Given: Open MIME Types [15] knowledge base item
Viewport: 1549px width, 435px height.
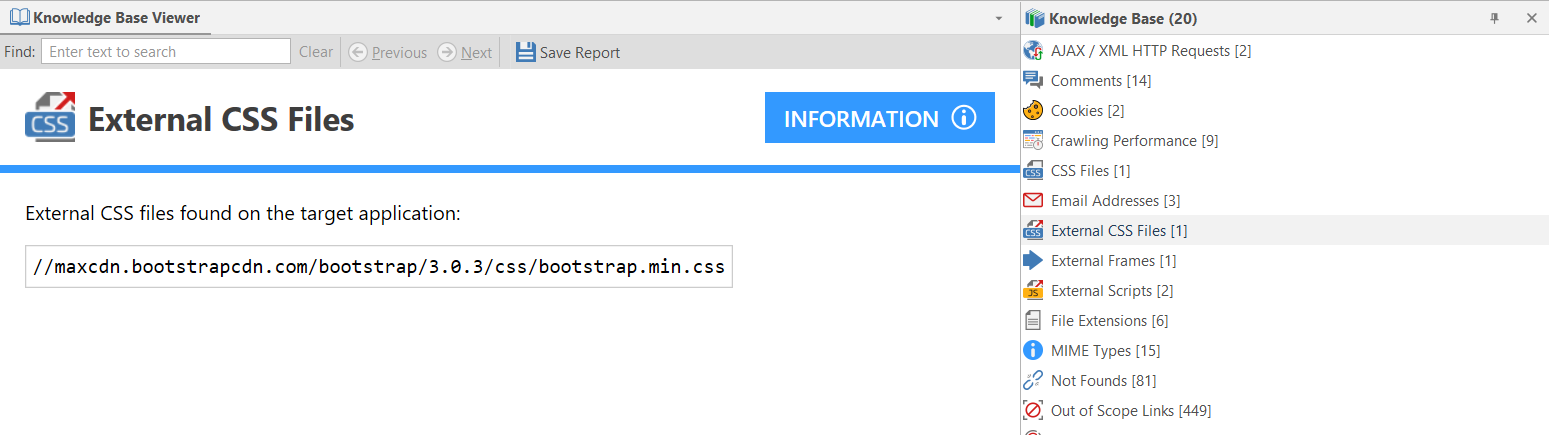Looking at the screenshot, I should coord(1105,351).
